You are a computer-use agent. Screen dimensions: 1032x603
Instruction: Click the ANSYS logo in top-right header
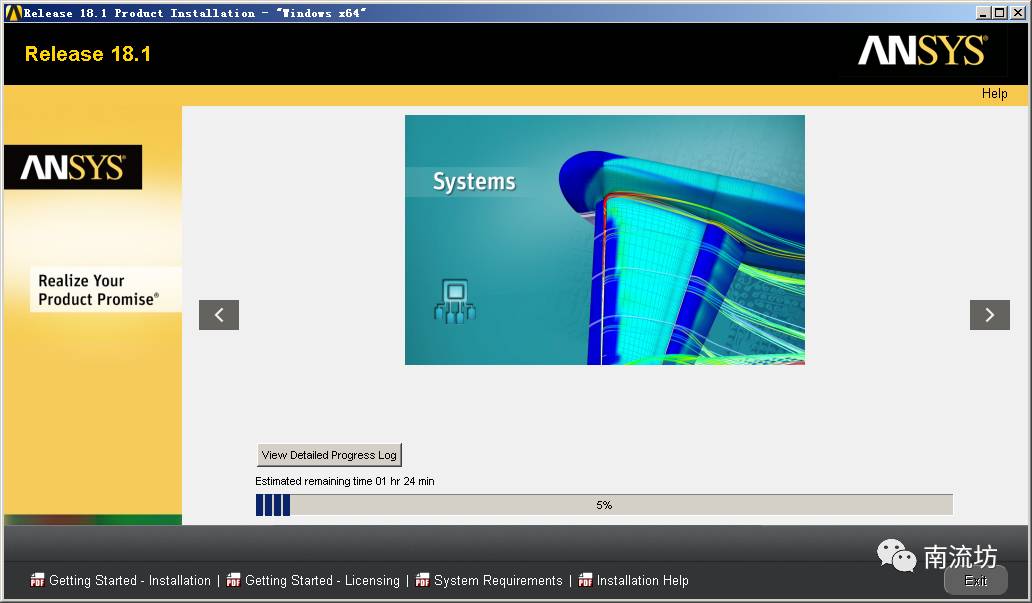(922, 52)
